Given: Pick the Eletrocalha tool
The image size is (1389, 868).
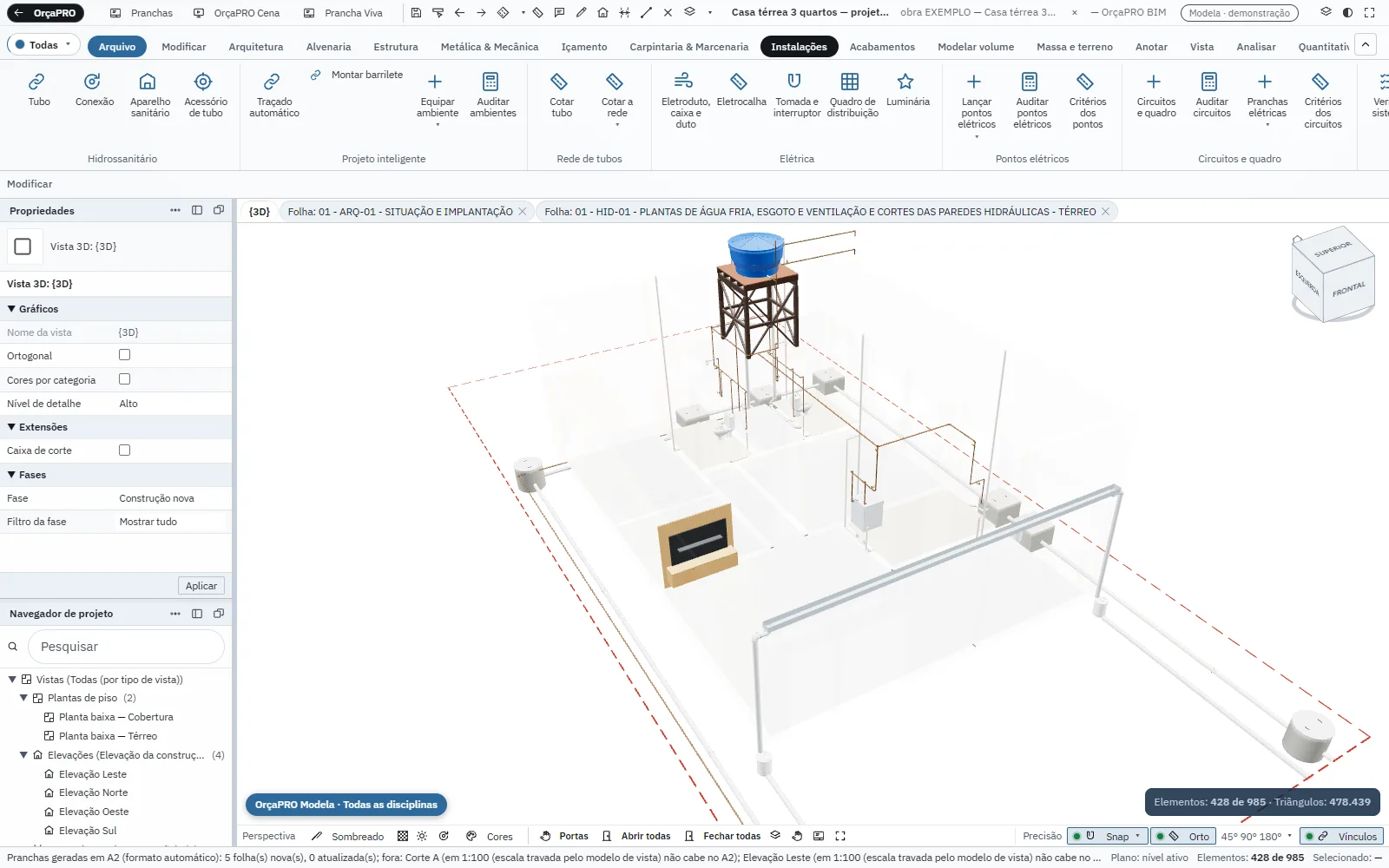Looking at the screenshot, I should (x=741, y=90).
